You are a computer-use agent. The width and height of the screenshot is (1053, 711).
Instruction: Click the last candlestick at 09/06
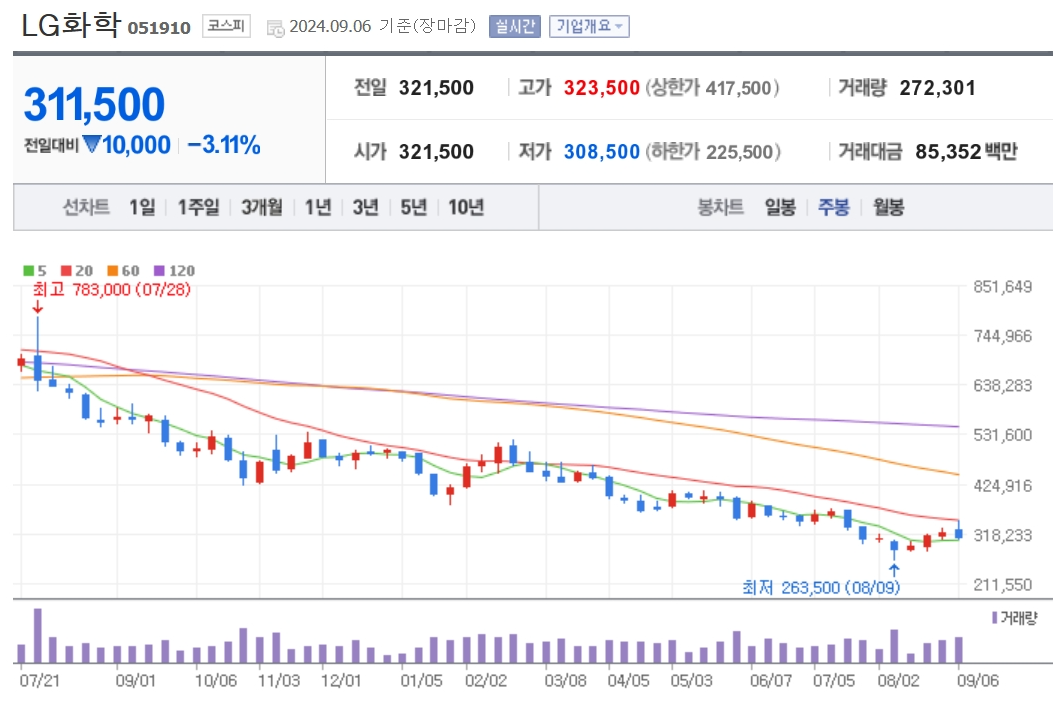click(x=959, y=531)
